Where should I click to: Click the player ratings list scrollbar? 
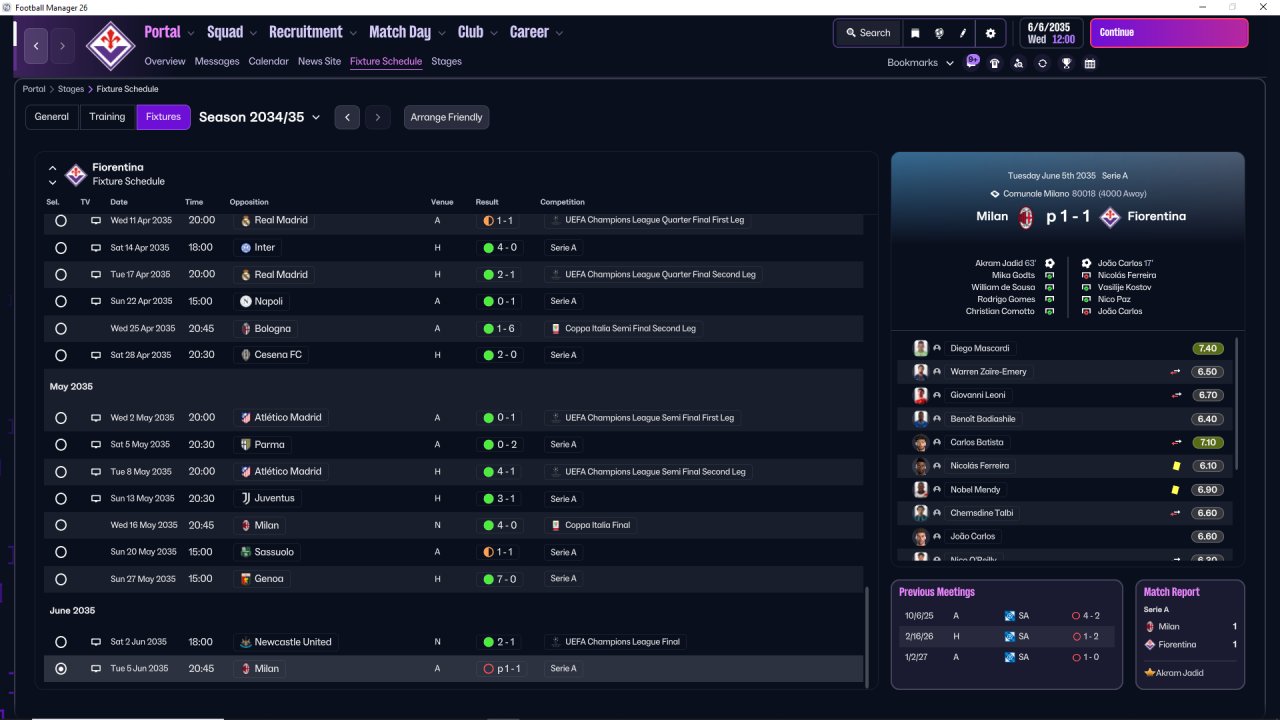pos(1237,405)
